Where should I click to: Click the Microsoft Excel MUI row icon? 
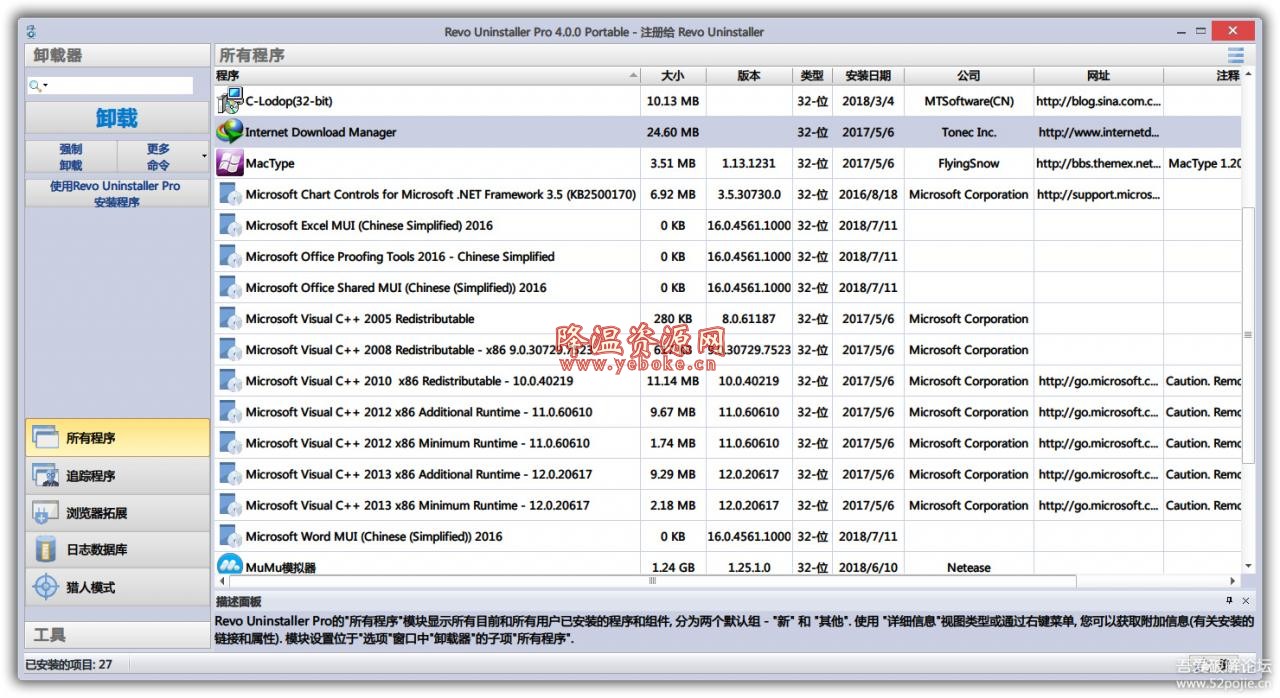tap(230, 225)
